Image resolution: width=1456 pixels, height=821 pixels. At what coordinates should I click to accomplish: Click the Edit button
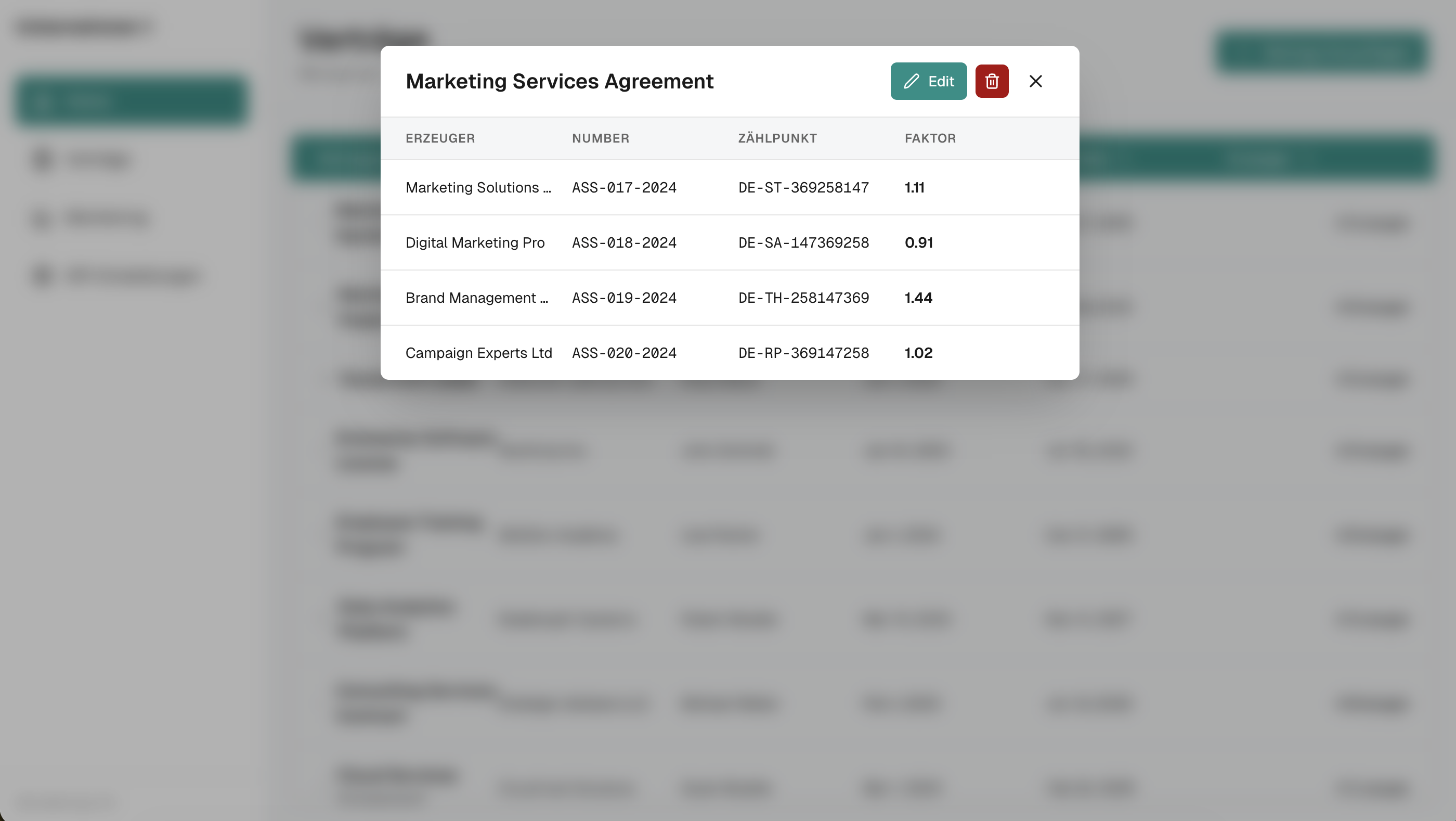pos(928,81)
